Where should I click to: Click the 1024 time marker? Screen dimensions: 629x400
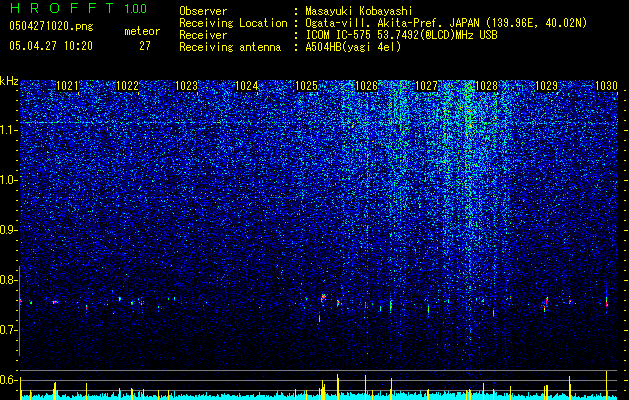click(x=246, y=86)
